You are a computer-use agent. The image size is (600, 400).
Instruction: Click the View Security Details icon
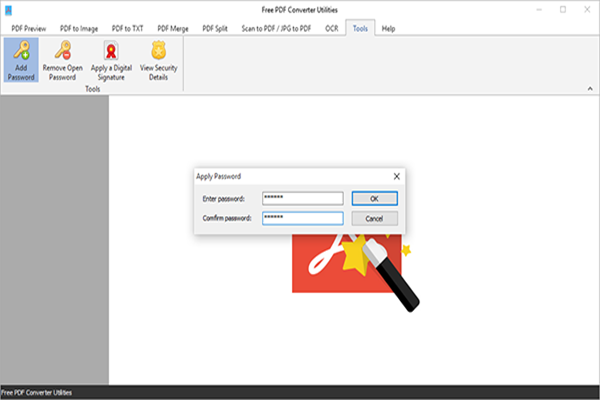point(160,60)
